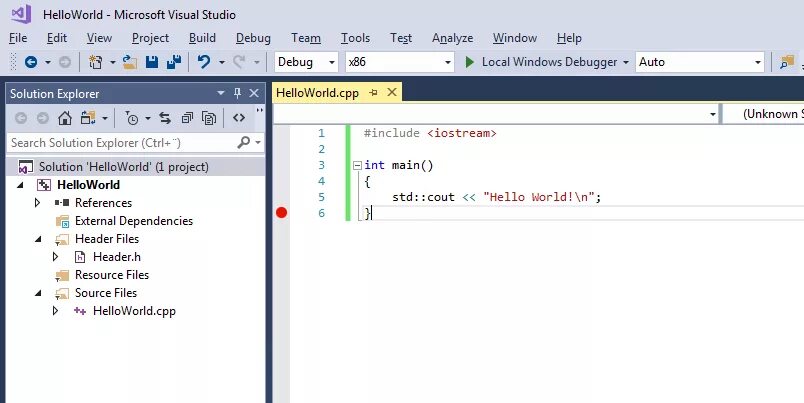The height and width of the screenshot is (403, 804).
Task: Go to Solution Explorer Home view
Action: tap(65, 118)
